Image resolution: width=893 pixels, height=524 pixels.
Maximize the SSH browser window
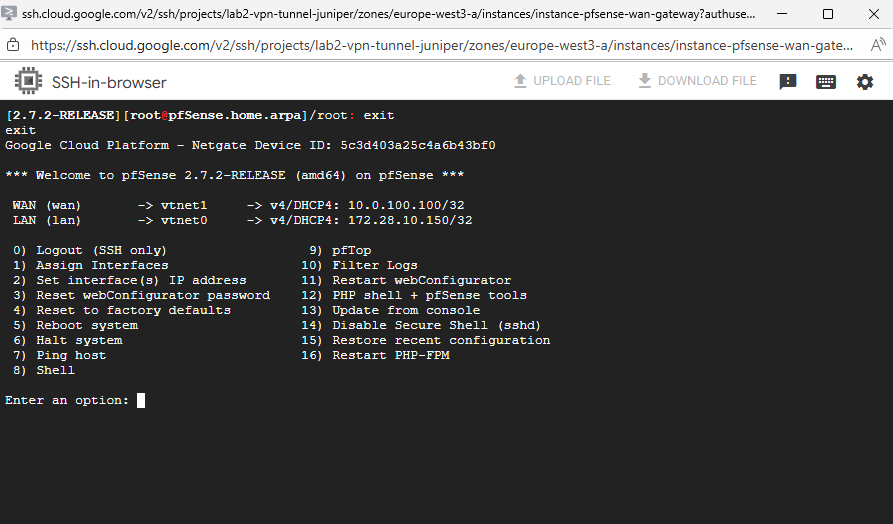coord(827,15)
